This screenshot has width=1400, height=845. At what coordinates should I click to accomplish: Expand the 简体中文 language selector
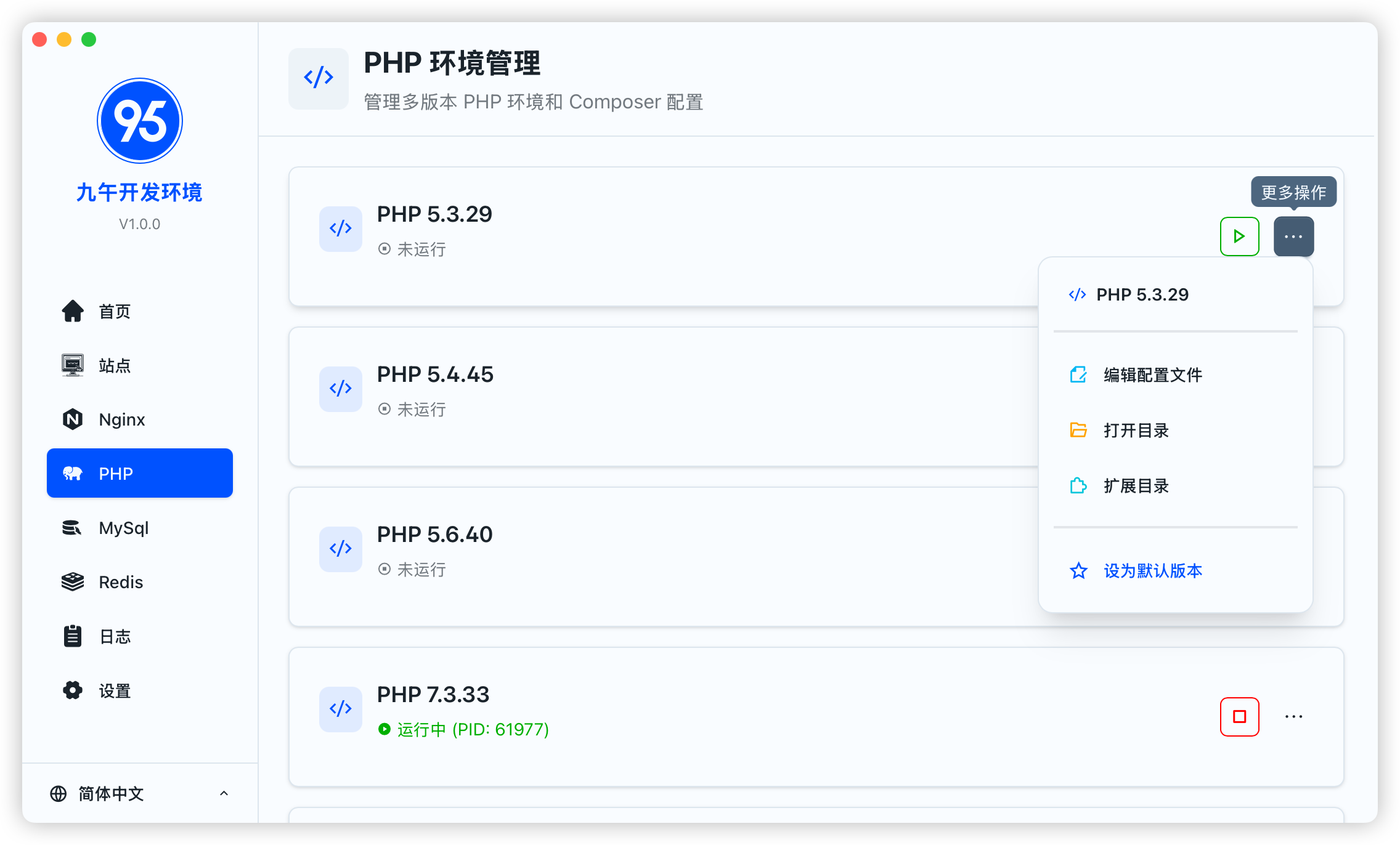tap(139, 793)
